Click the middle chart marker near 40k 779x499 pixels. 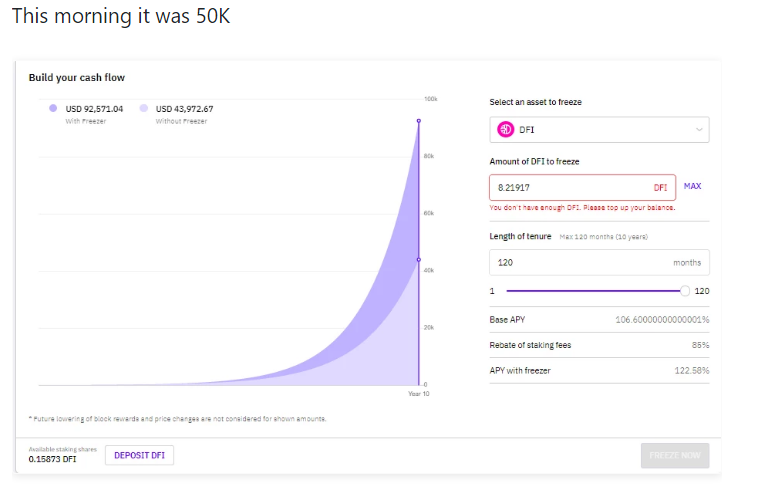point(419,260)
